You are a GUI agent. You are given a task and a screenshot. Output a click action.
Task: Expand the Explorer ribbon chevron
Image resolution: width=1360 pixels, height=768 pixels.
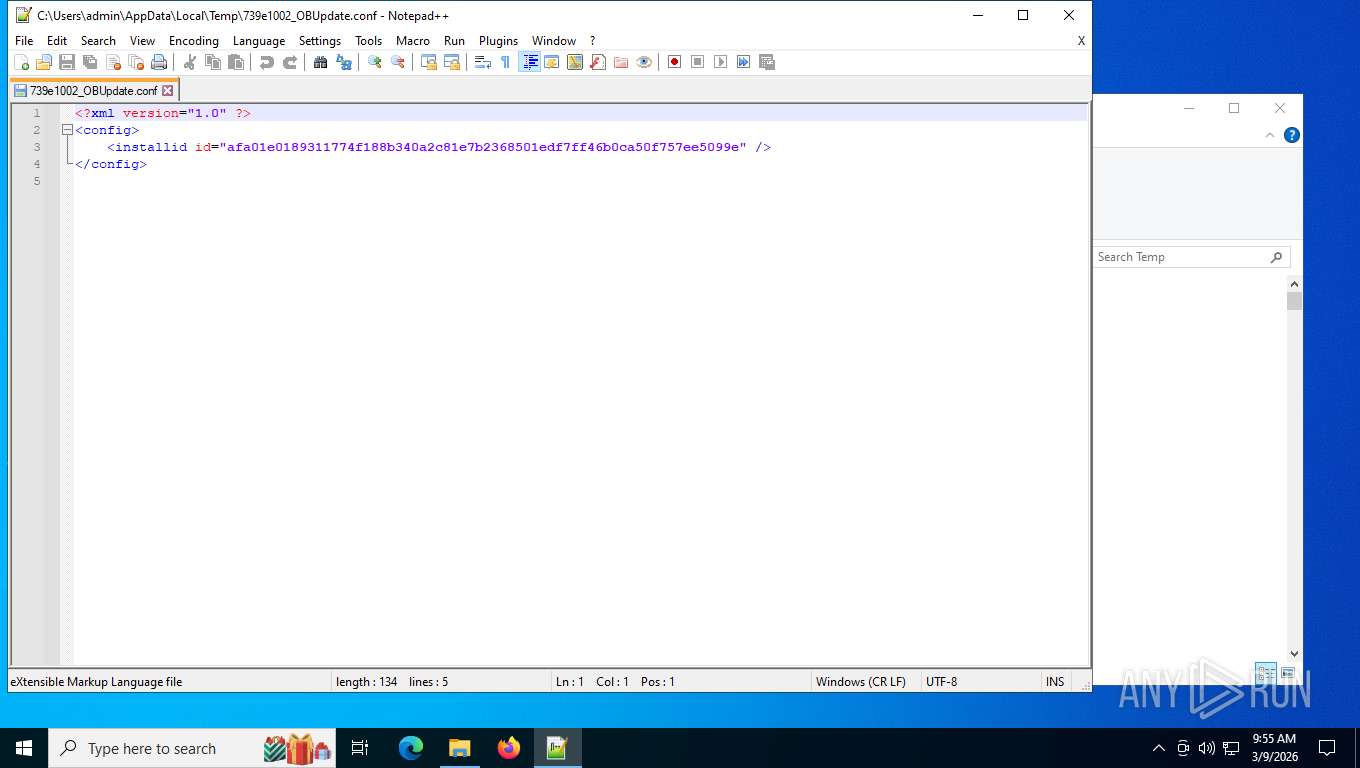coord(1270,135)
